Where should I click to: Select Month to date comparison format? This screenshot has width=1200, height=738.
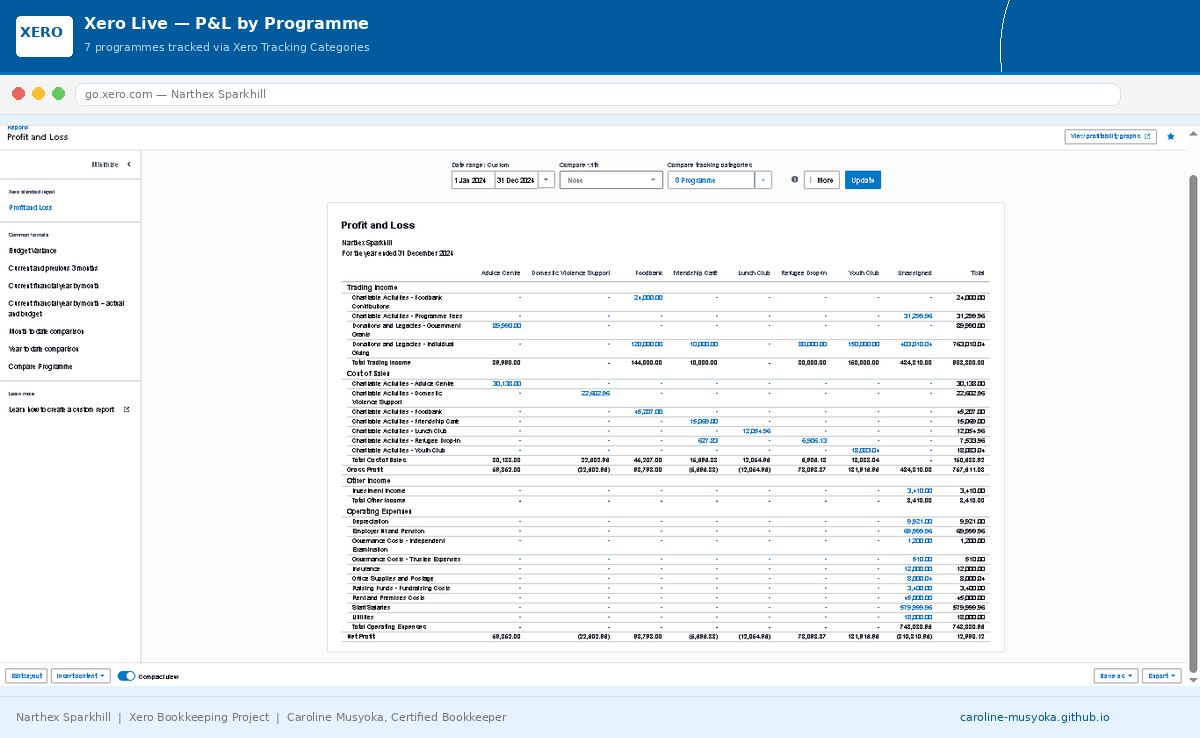pyautogui.click(x=47, y=331)
